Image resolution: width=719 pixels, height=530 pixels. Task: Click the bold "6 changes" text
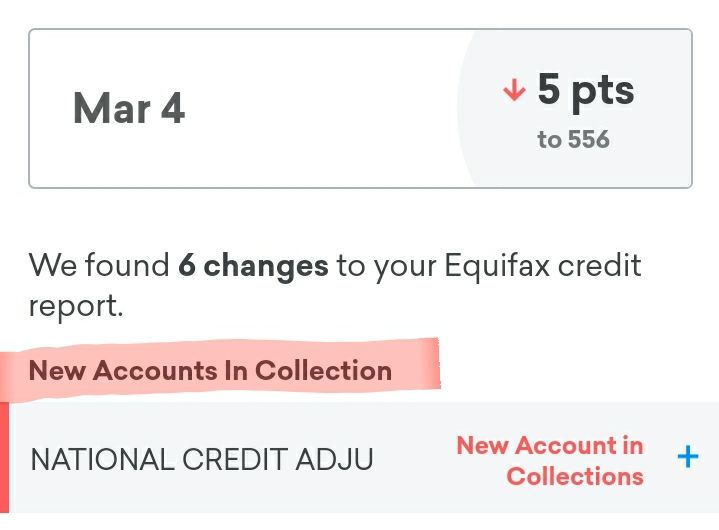pos(253,266)
